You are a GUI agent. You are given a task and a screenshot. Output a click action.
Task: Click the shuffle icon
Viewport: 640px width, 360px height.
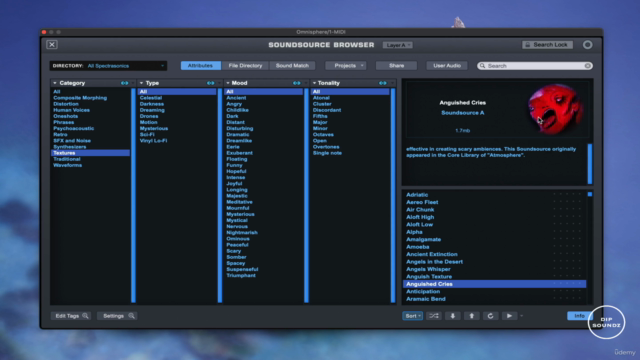tap(433, 316)
